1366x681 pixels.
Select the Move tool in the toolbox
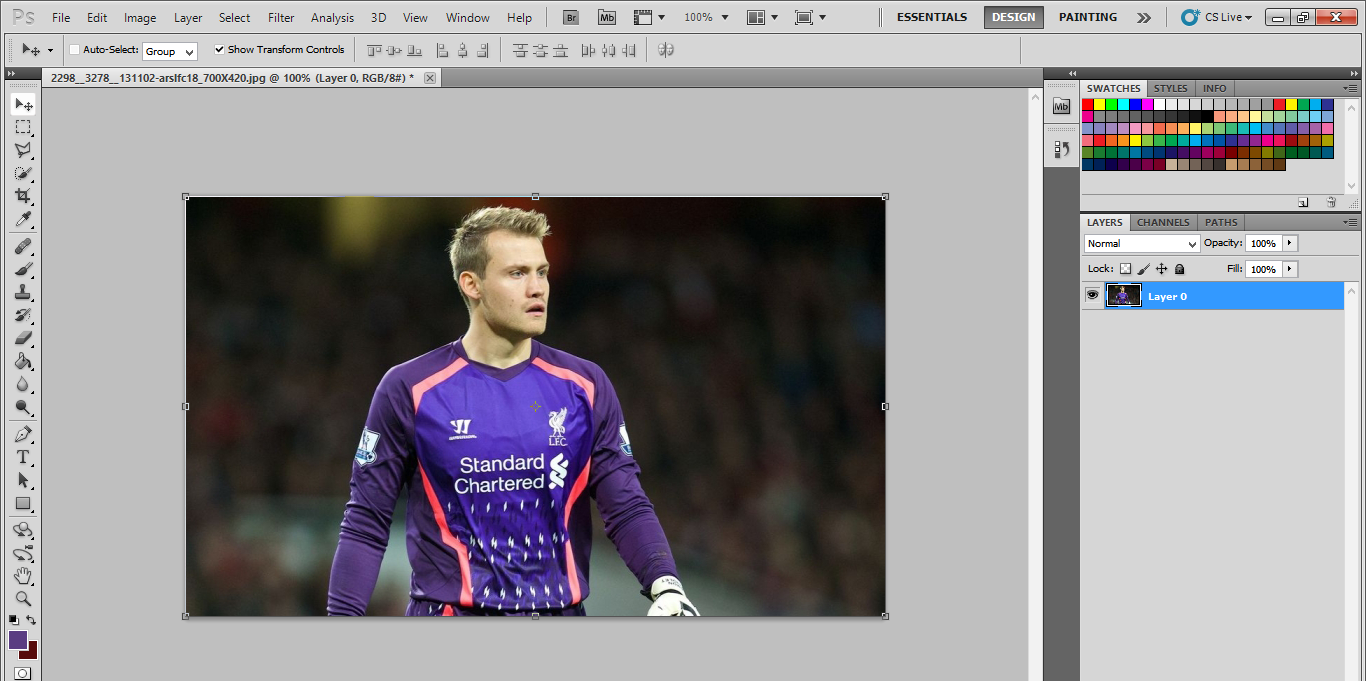pos(23,104)
